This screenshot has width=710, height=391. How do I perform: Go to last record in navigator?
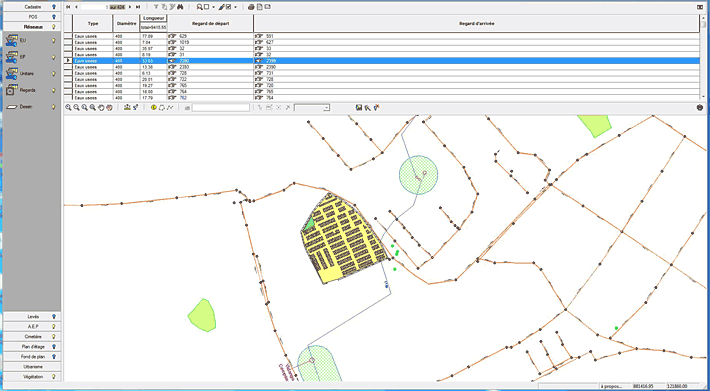click(x=138, y=7)
